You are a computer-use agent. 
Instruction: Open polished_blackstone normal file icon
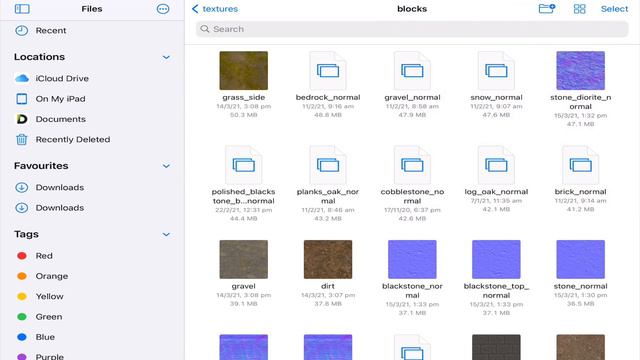click(244, 165)
